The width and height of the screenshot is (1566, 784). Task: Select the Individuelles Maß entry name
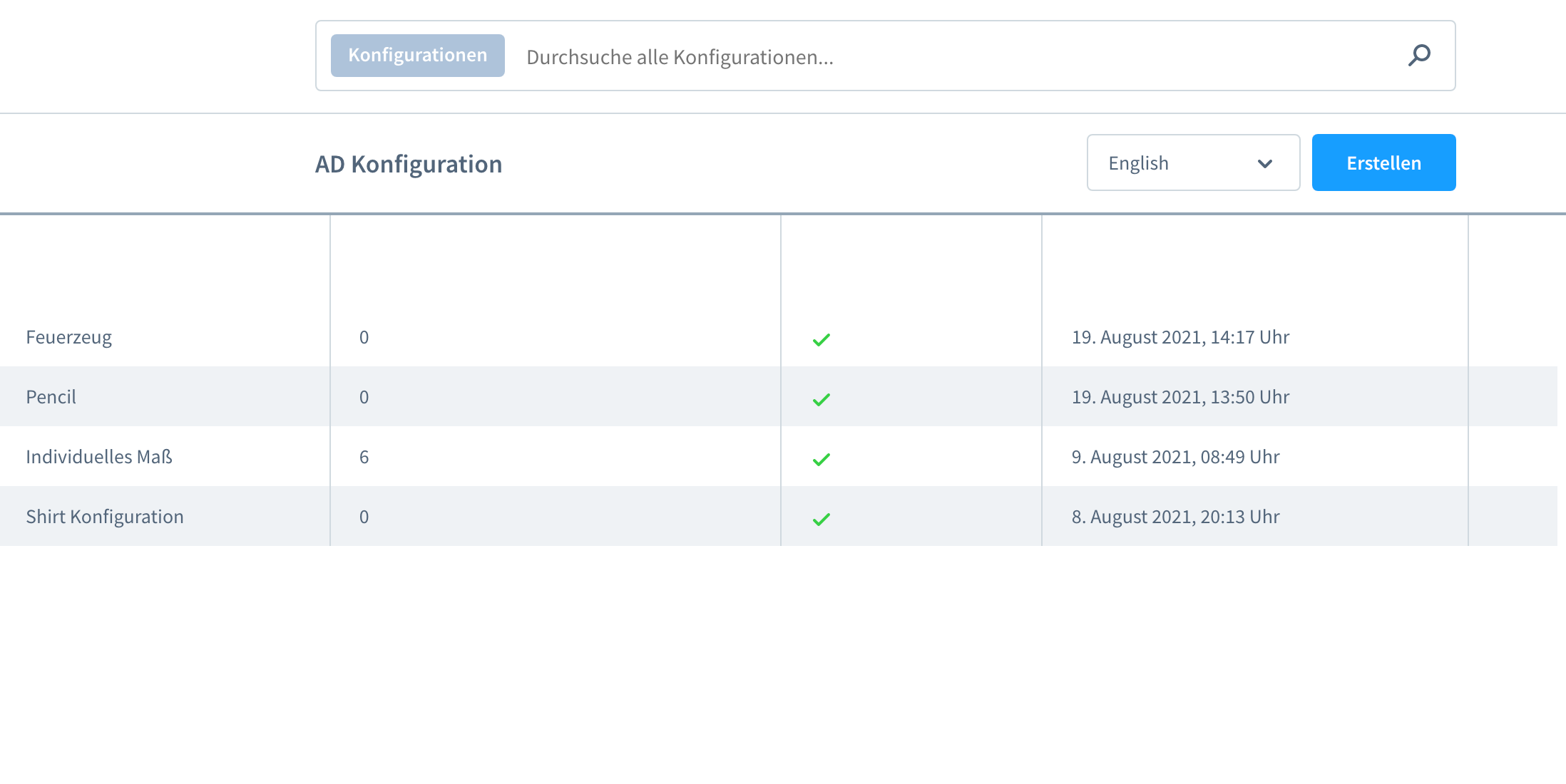point(99,457)
